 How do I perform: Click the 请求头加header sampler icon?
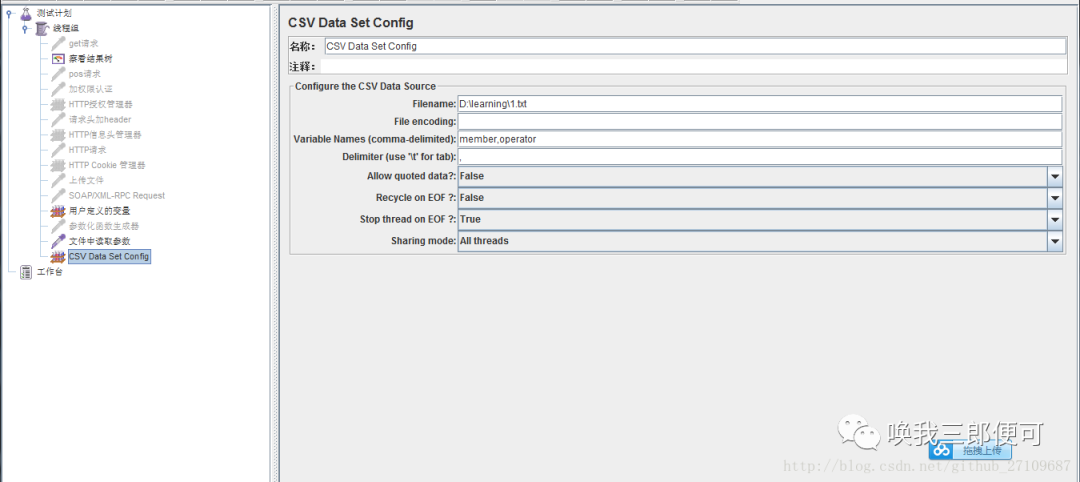59,119
